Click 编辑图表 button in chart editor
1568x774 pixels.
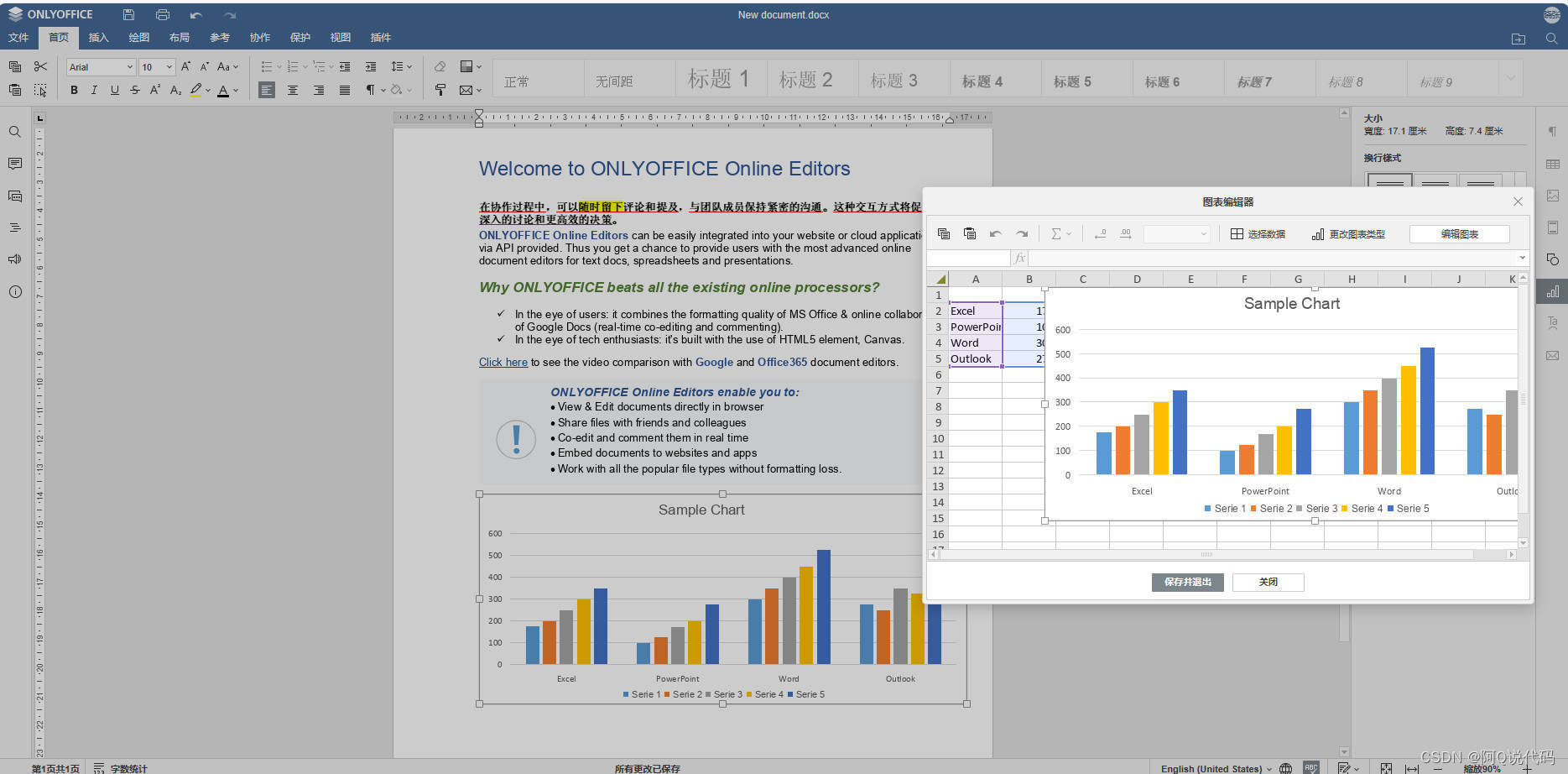click(1459, 233)
